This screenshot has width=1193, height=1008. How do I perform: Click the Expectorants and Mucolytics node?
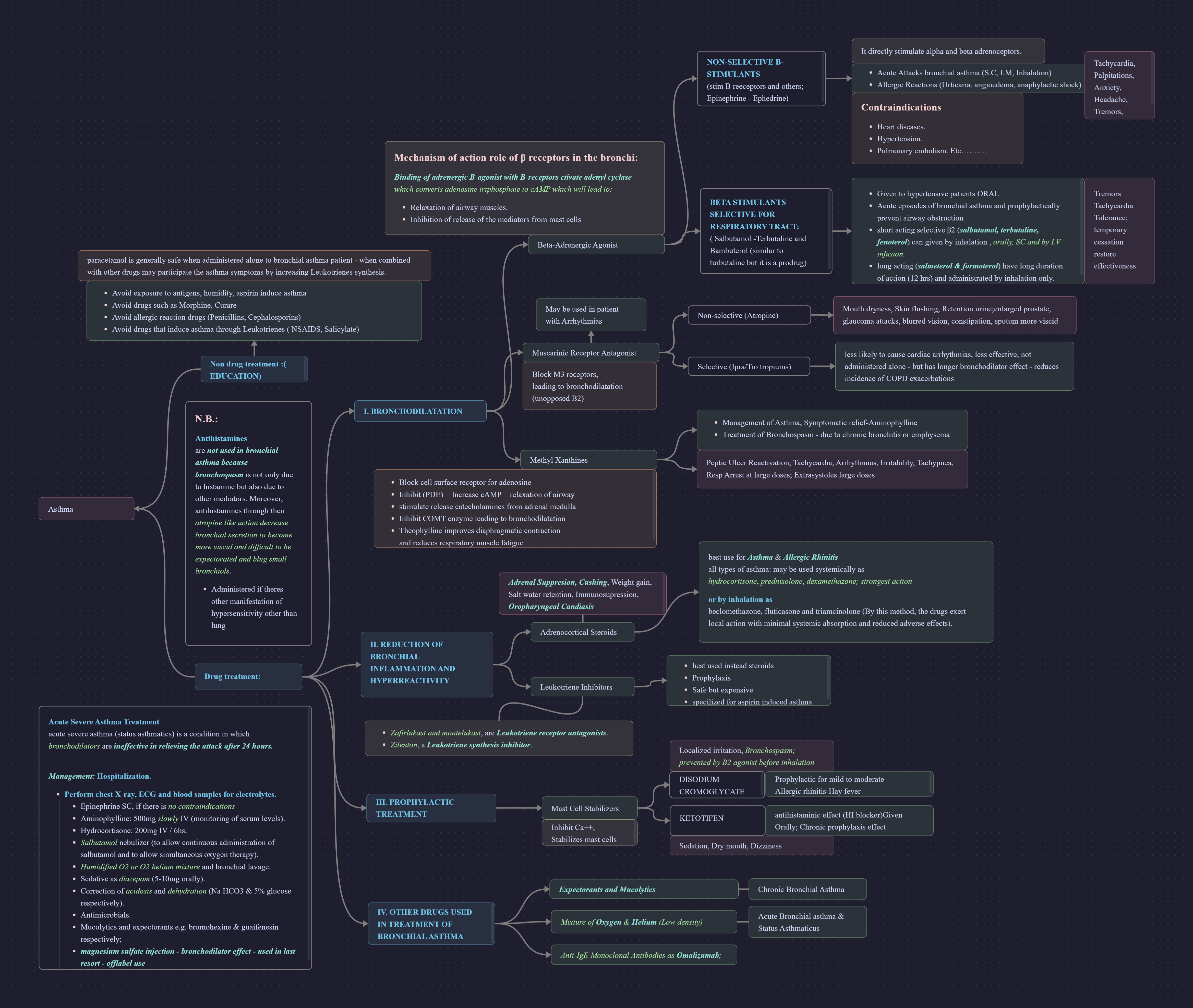pyautogui.click(x=644, y=889)
